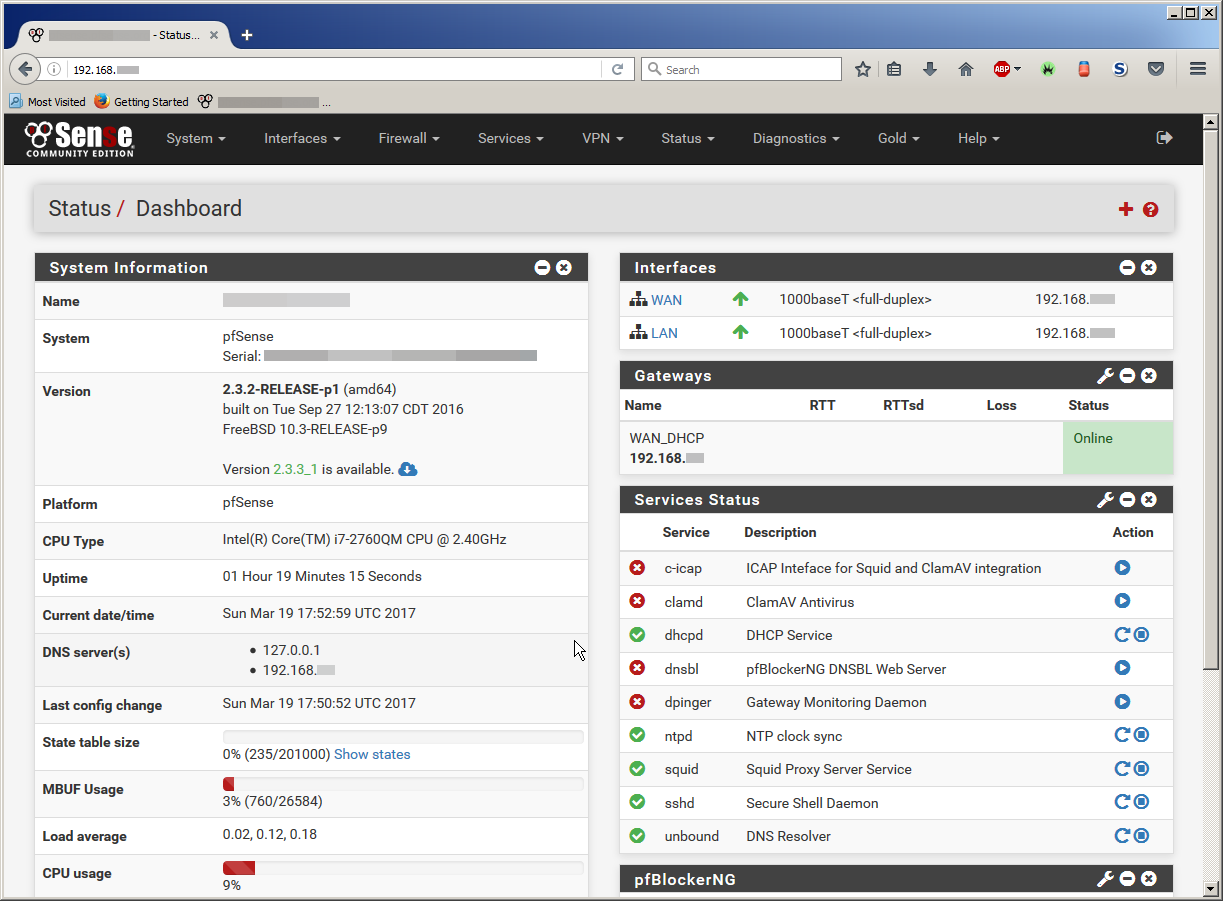
Task: Stop the squid proxy service
Action: [1141, 769]
